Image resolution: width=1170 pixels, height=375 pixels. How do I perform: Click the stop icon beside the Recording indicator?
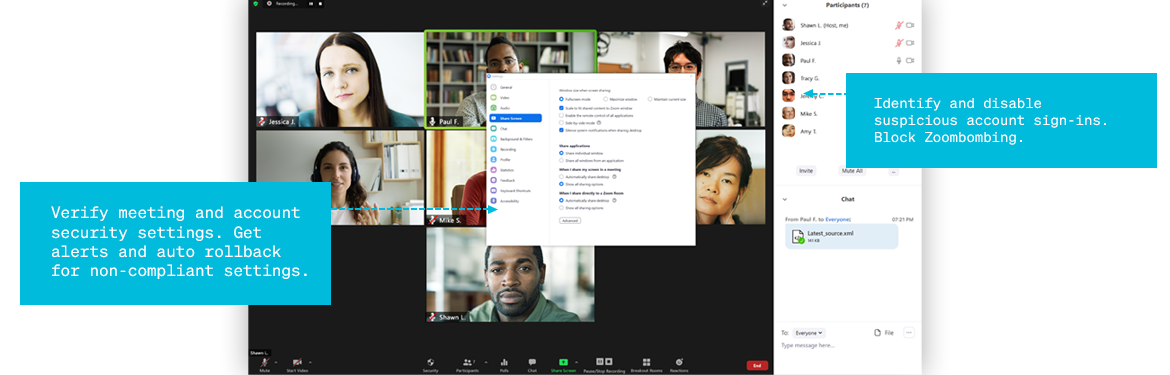[321, 4]
